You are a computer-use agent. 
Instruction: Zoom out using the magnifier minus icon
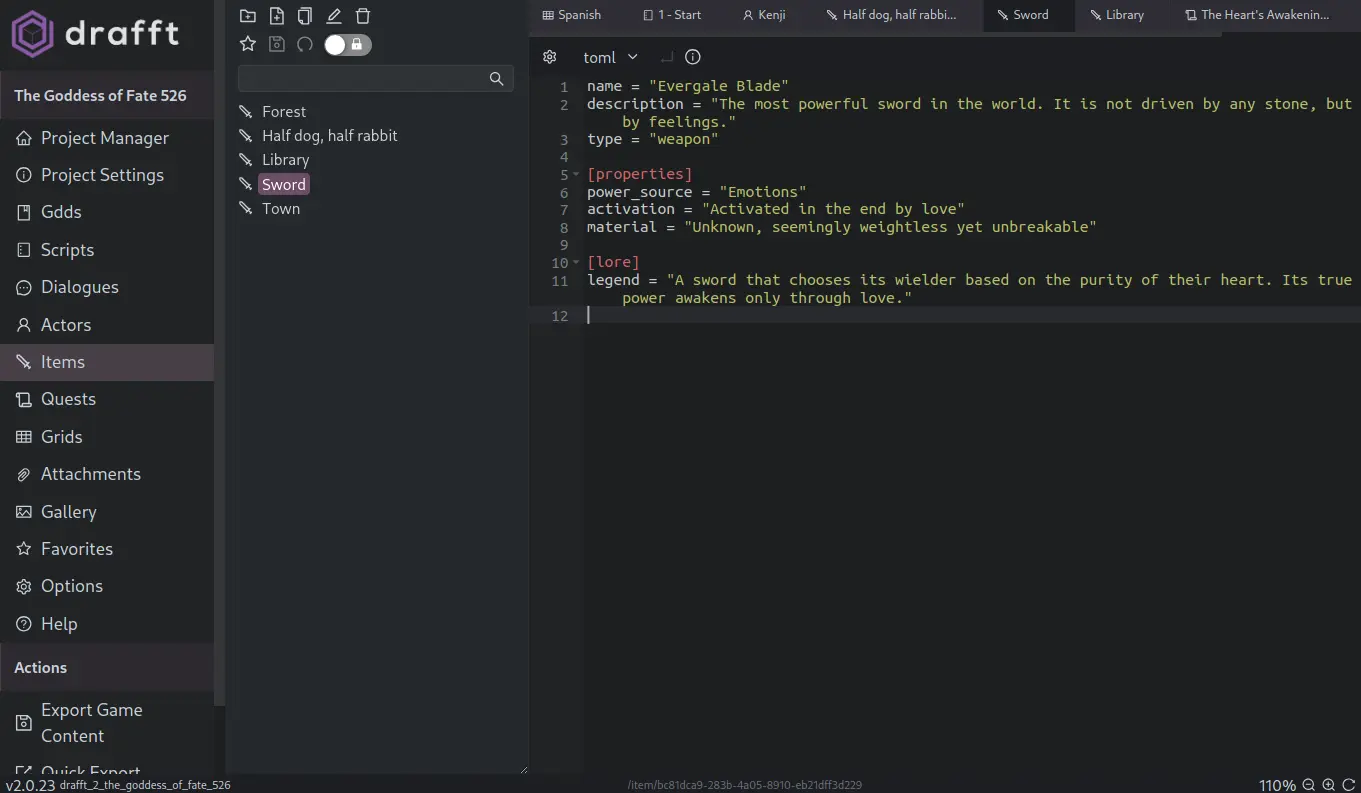1308,785
